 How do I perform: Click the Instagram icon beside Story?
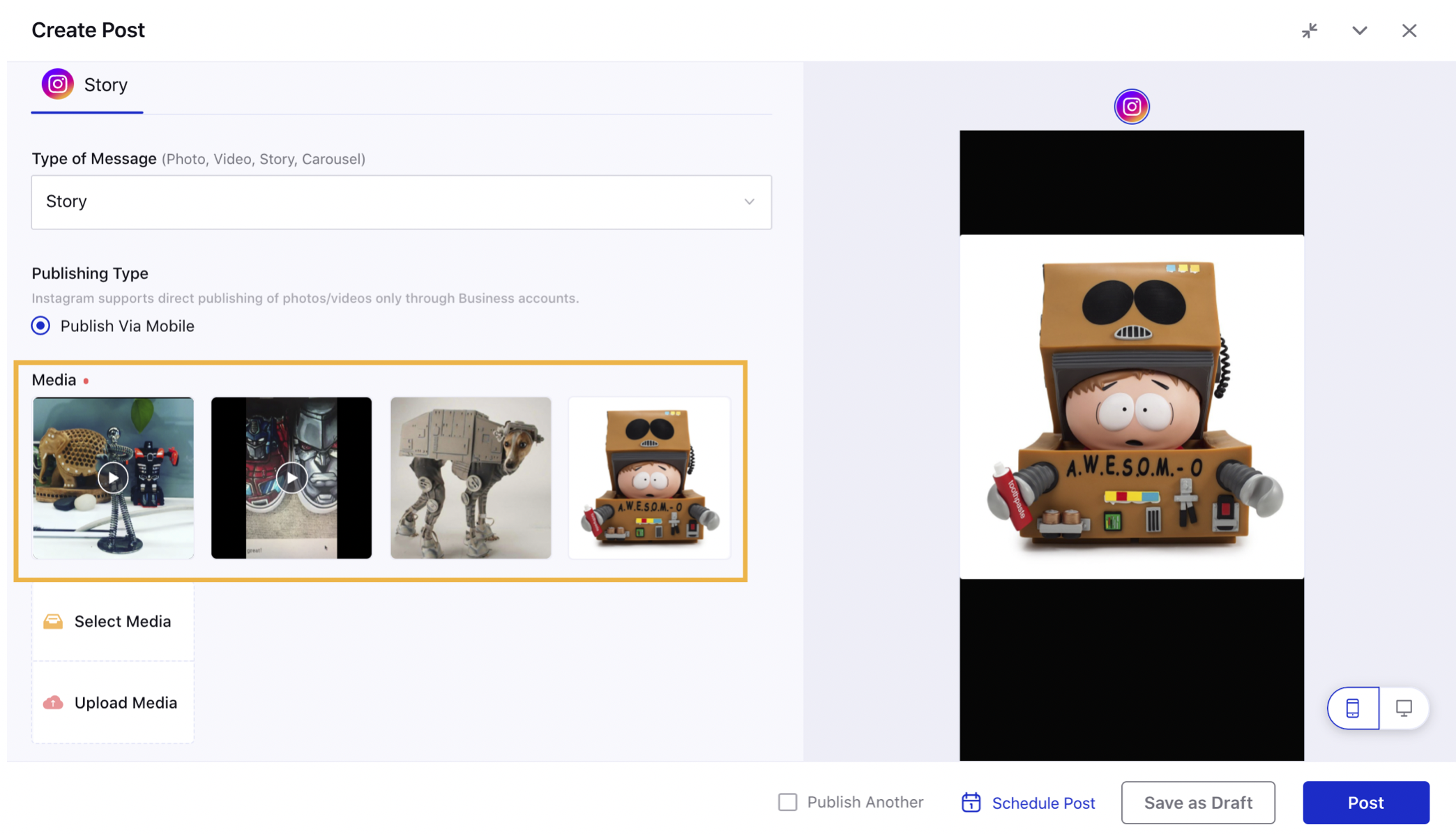[x=58, y=84]
